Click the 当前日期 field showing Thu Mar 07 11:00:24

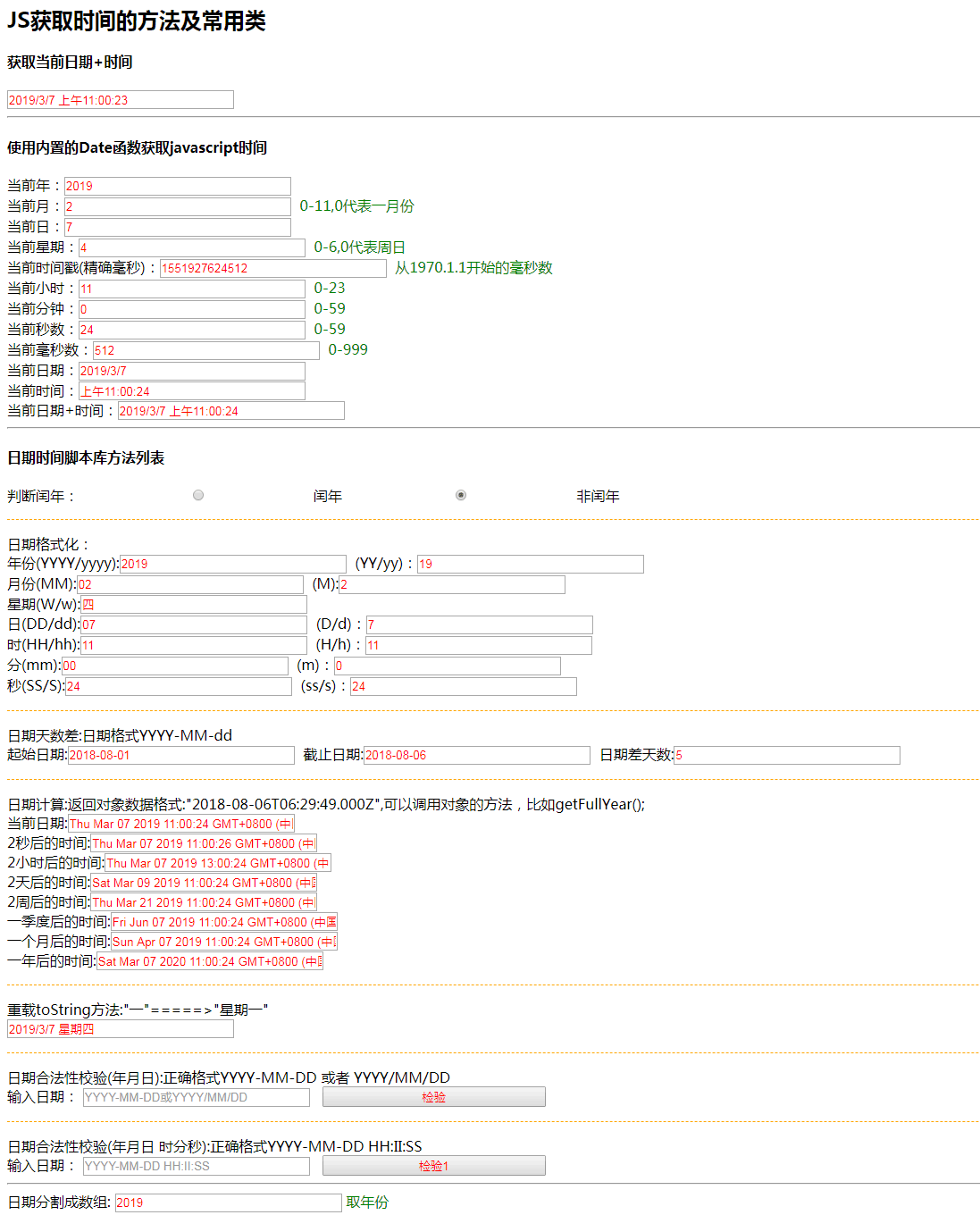tap(181, 824)
